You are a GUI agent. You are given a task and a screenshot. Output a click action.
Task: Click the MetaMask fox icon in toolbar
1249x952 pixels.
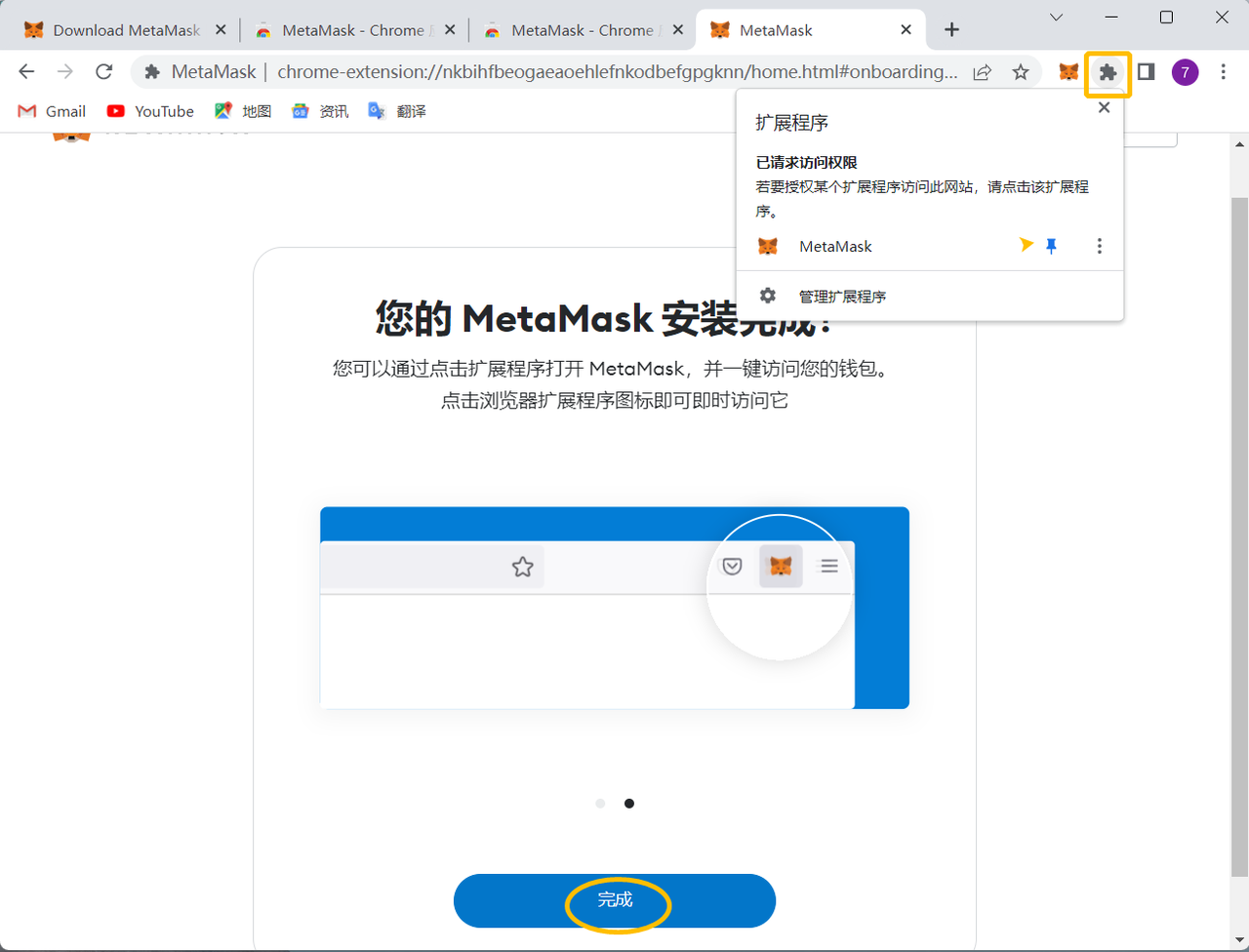pyautogui.click(x=1068, y=72)
